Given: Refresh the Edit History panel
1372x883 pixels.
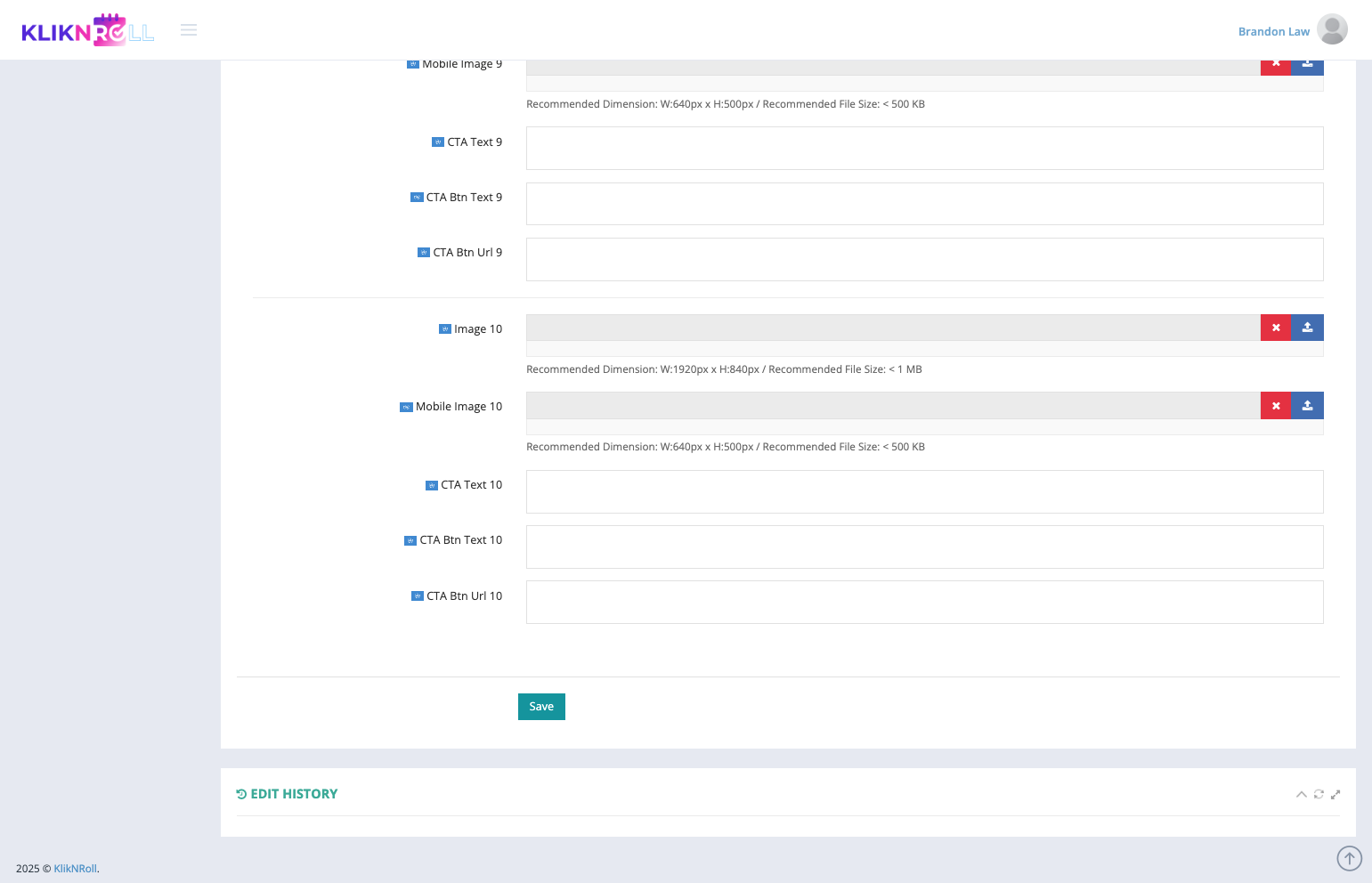Looking at the screenshot, I should tap(1319, 794).
